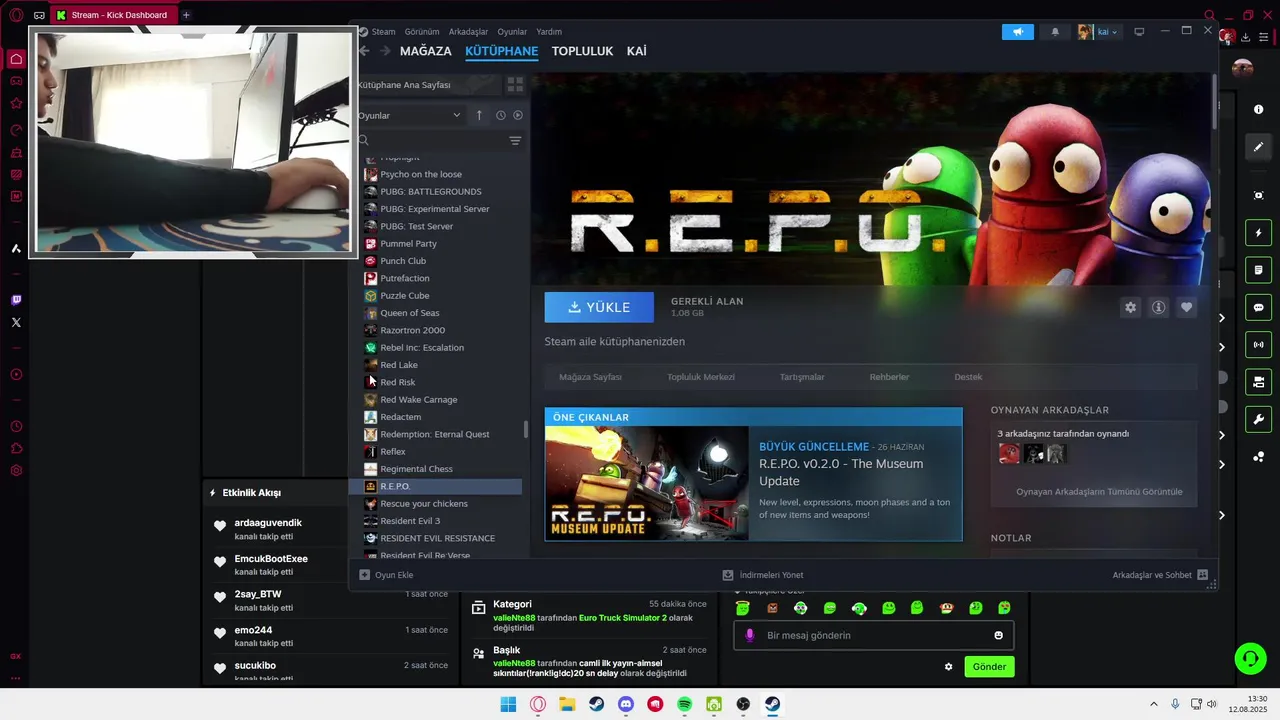Open İndirmeleri Yönet downloads link

click(763, 575)
